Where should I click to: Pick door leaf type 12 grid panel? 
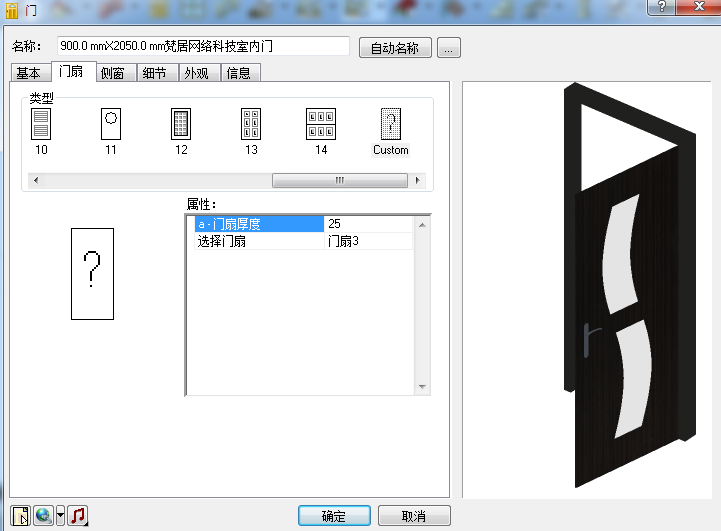[181, 124]
